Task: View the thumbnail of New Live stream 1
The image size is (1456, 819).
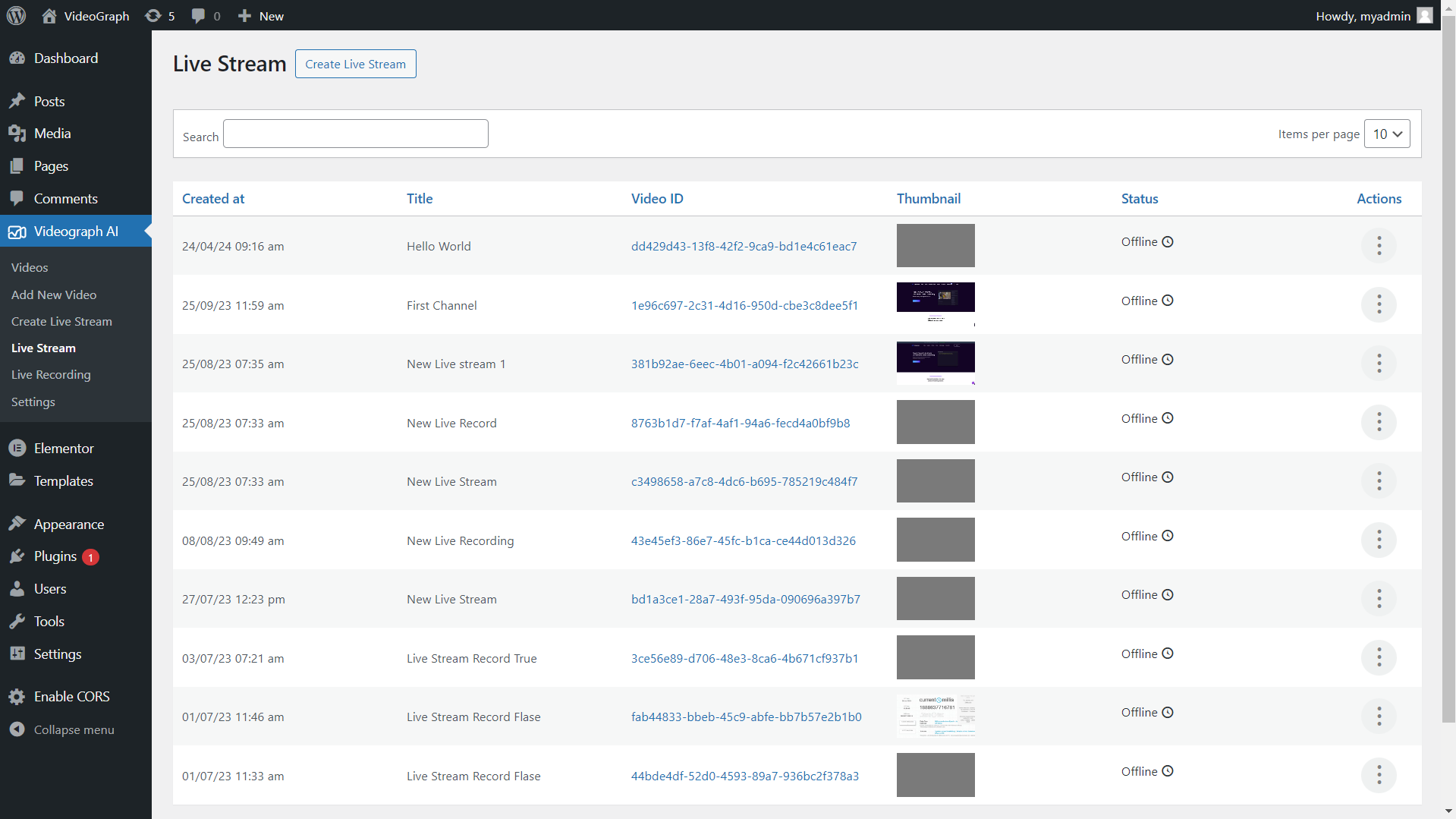Action: point(936,363)
